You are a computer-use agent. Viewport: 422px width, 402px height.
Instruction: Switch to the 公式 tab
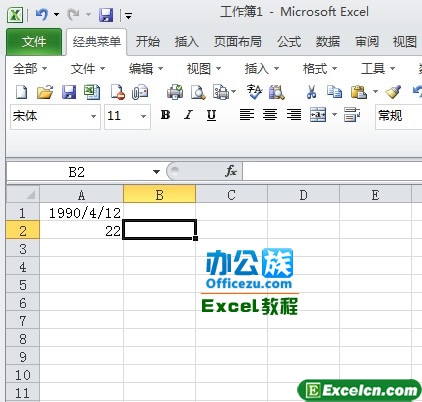pos(289,42)
